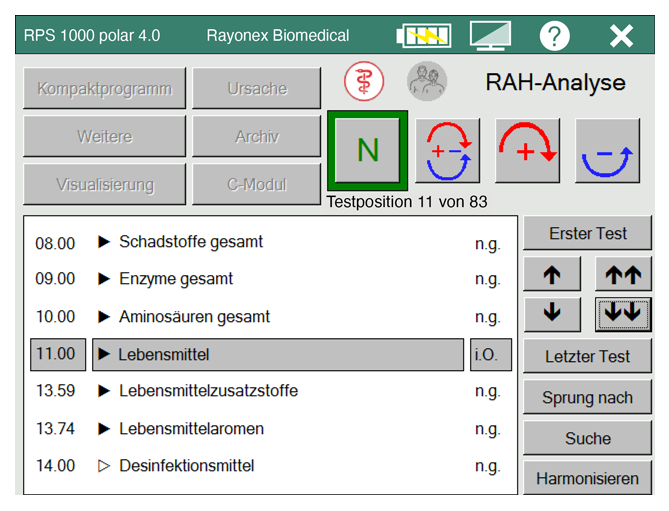Select the red-blue plus-minus circular arrows icon
The height and width of the screenshot is (511, 669).
tap(447, 151)
